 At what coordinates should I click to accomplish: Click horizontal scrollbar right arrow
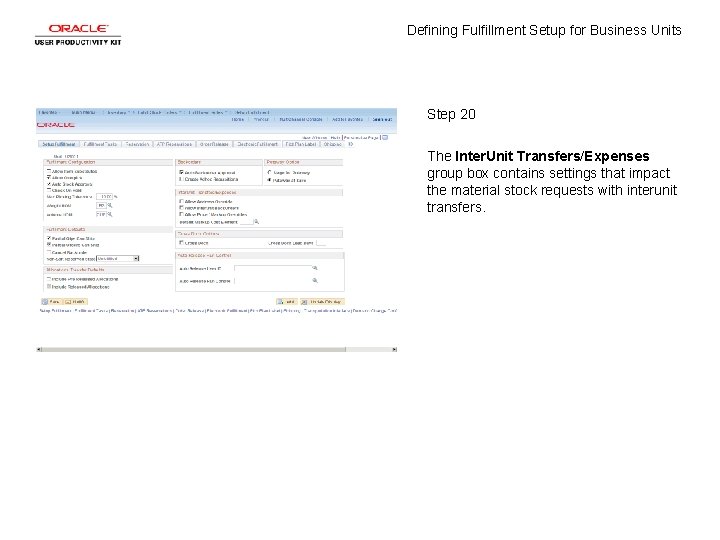pos(394,349)
